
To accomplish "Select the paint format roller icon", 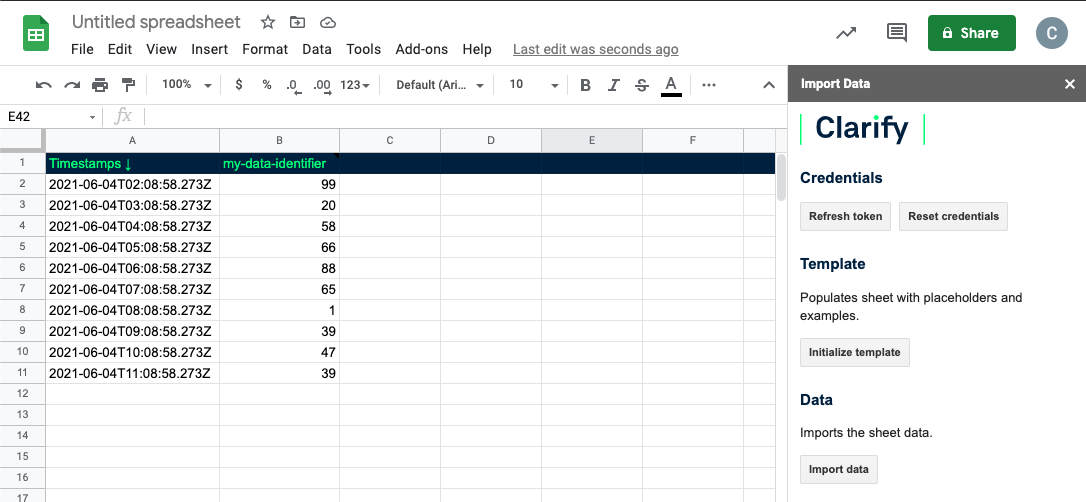I will pyautogui.click(x=128, y=85).
